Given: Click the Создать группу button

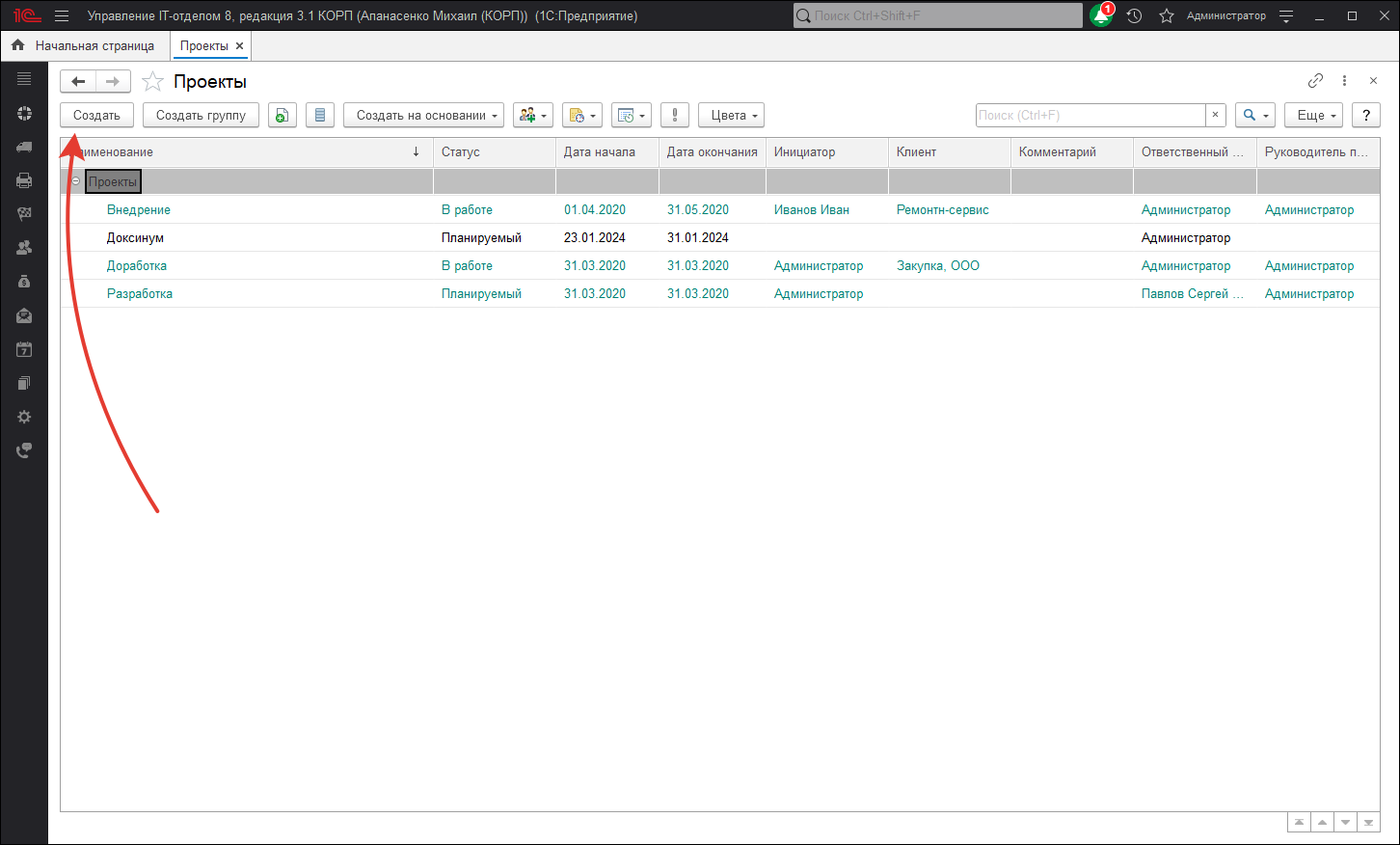Looking at the screenshot, I should pyautogui.click(x=201, y=116).
